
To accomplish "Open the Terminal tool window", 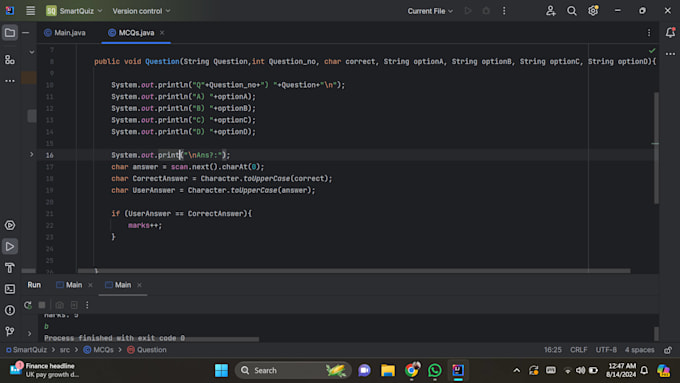I will (x=10, y=289).
